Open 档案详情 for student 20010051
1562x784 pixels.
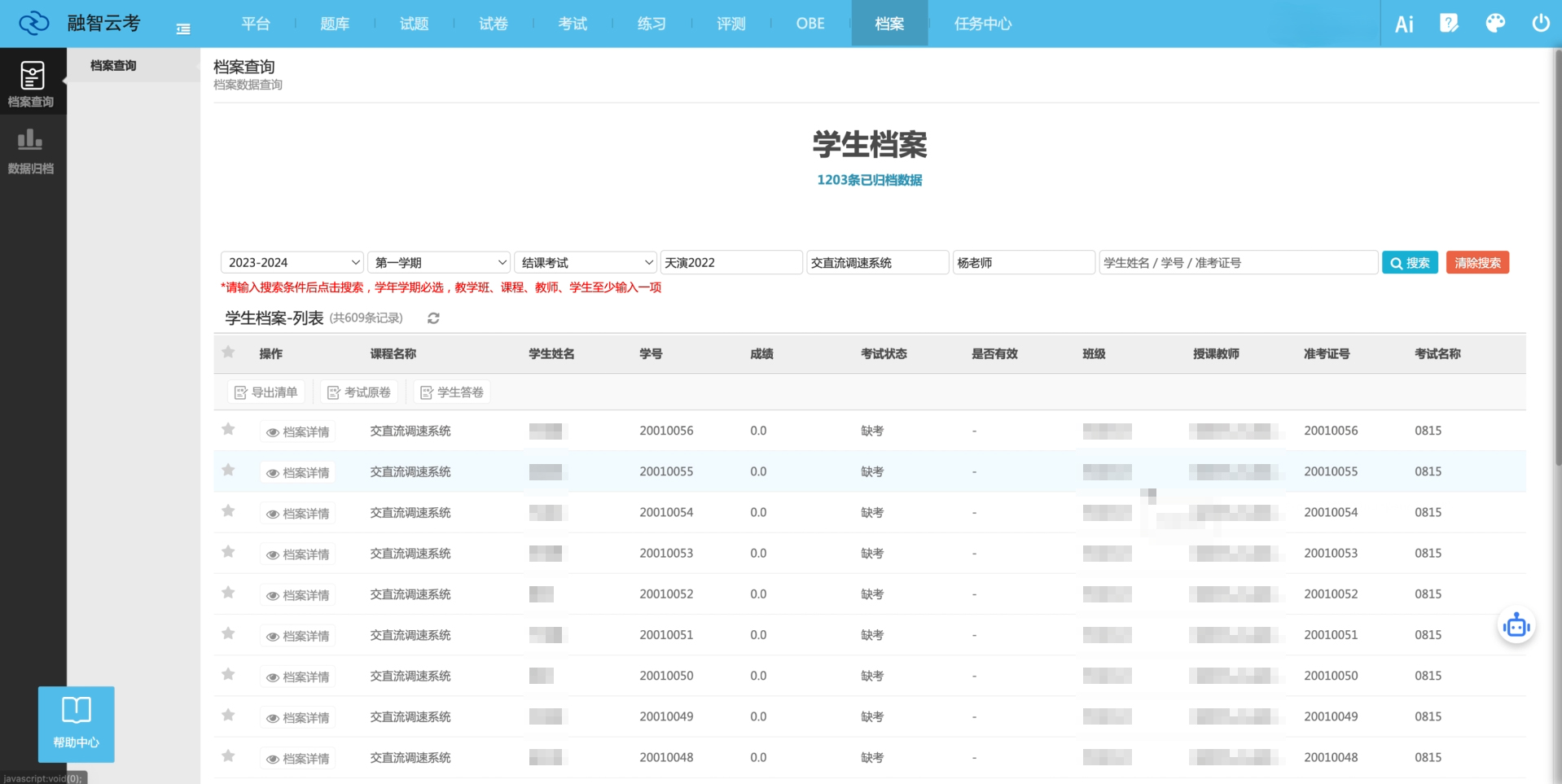coord(298,636)
